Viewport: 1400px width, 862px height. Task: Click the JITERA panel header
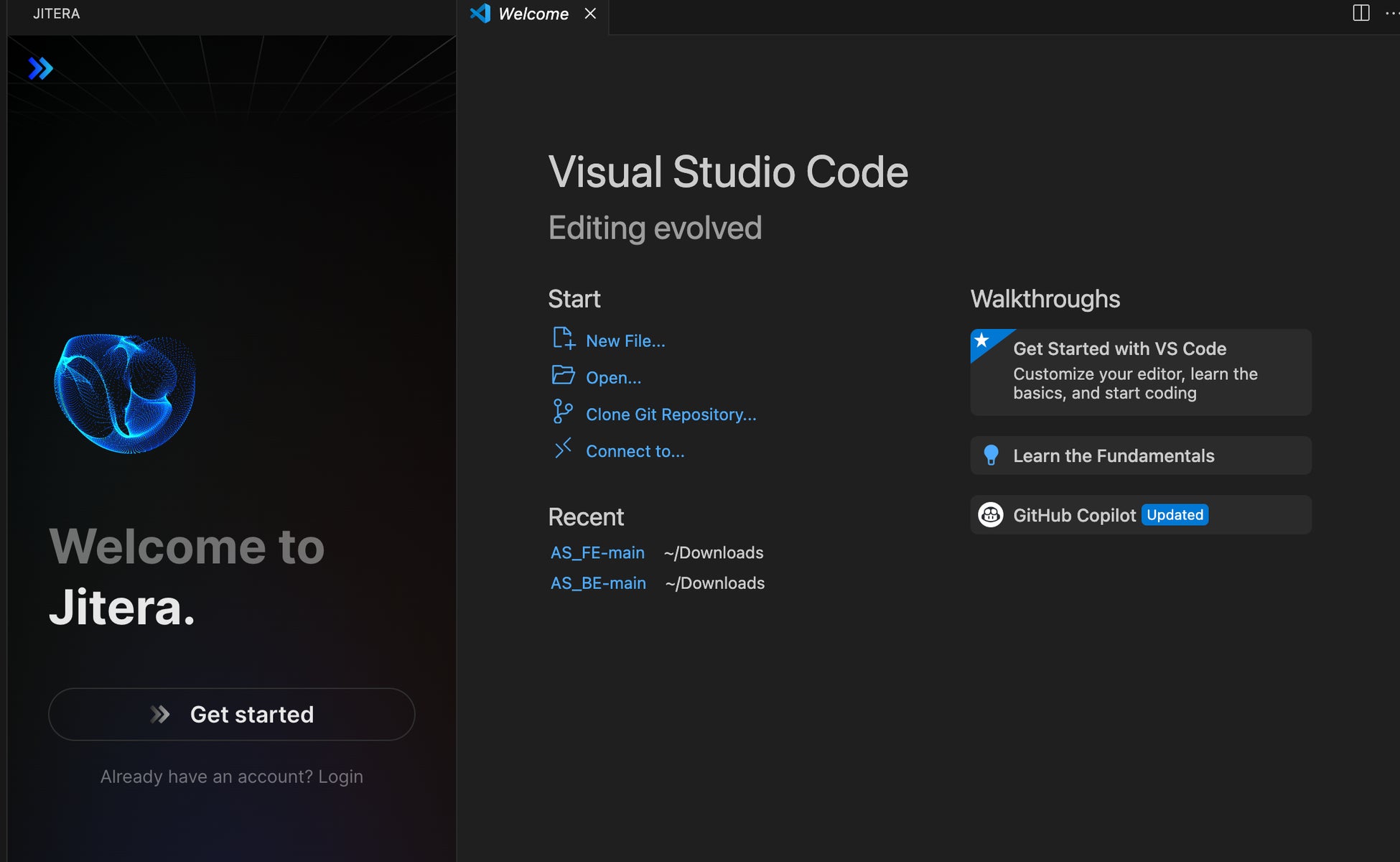point(56,14)
